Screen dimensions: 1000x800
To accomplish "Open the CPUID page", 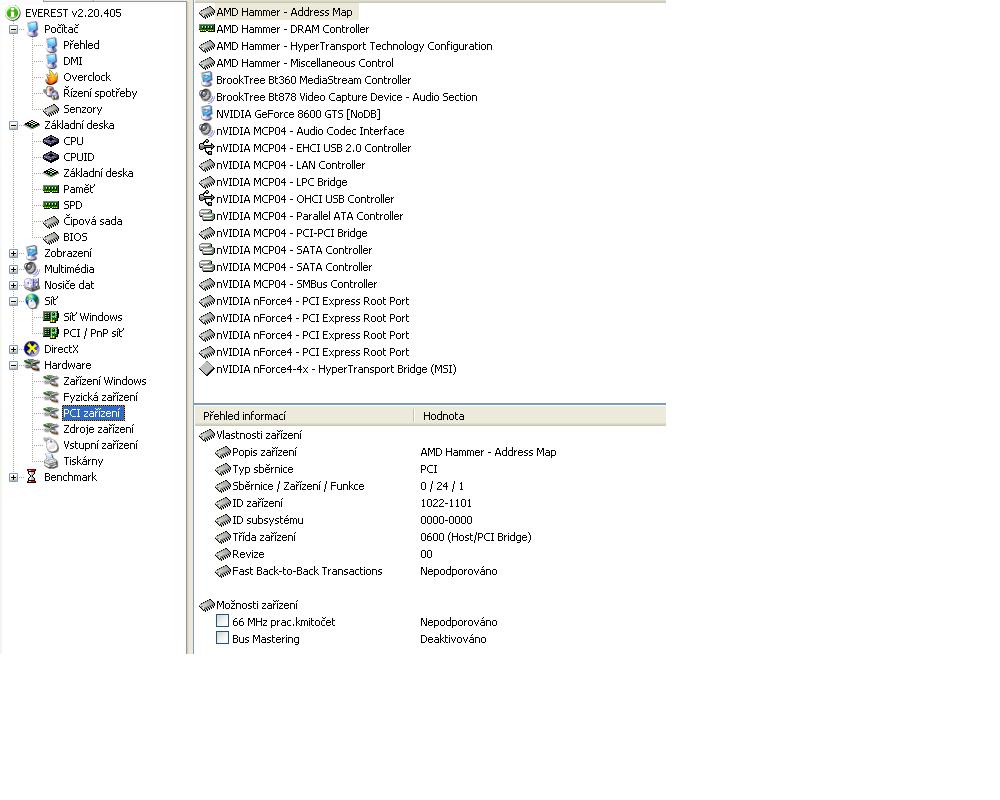I will [78, 157].
